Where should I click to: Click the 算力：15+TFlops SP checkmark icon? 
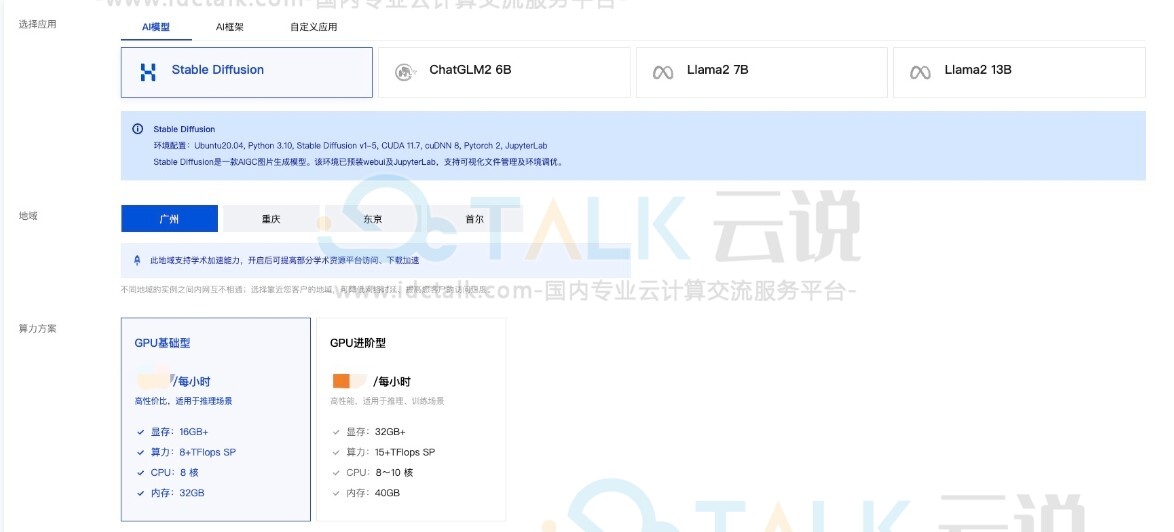335,452
